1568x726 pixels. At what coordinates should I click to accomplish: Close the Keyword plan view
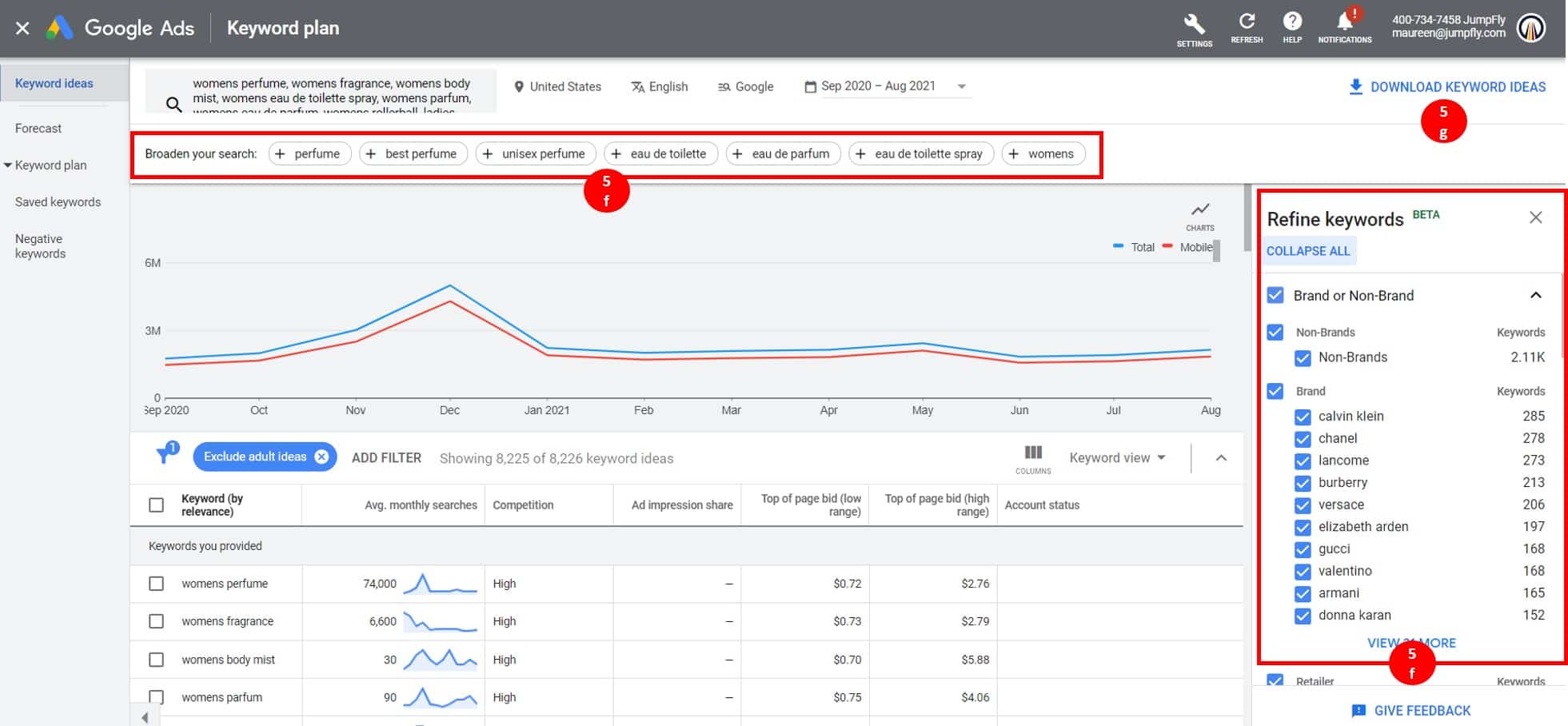[x=22, y=28]
